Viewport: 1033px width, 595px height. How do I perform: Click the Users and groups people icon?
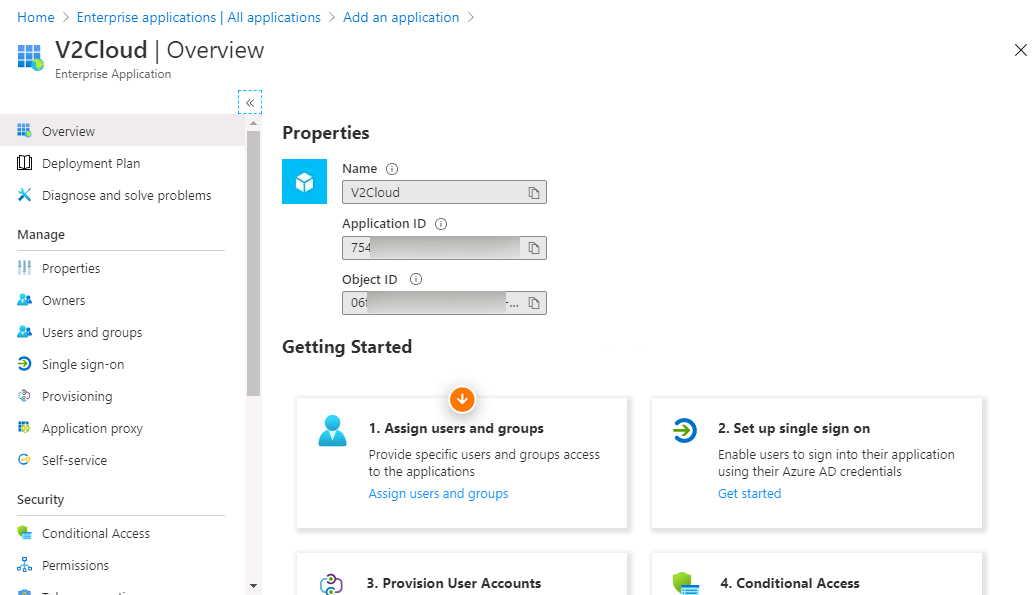pyautogui.click(x=24, y=331)
